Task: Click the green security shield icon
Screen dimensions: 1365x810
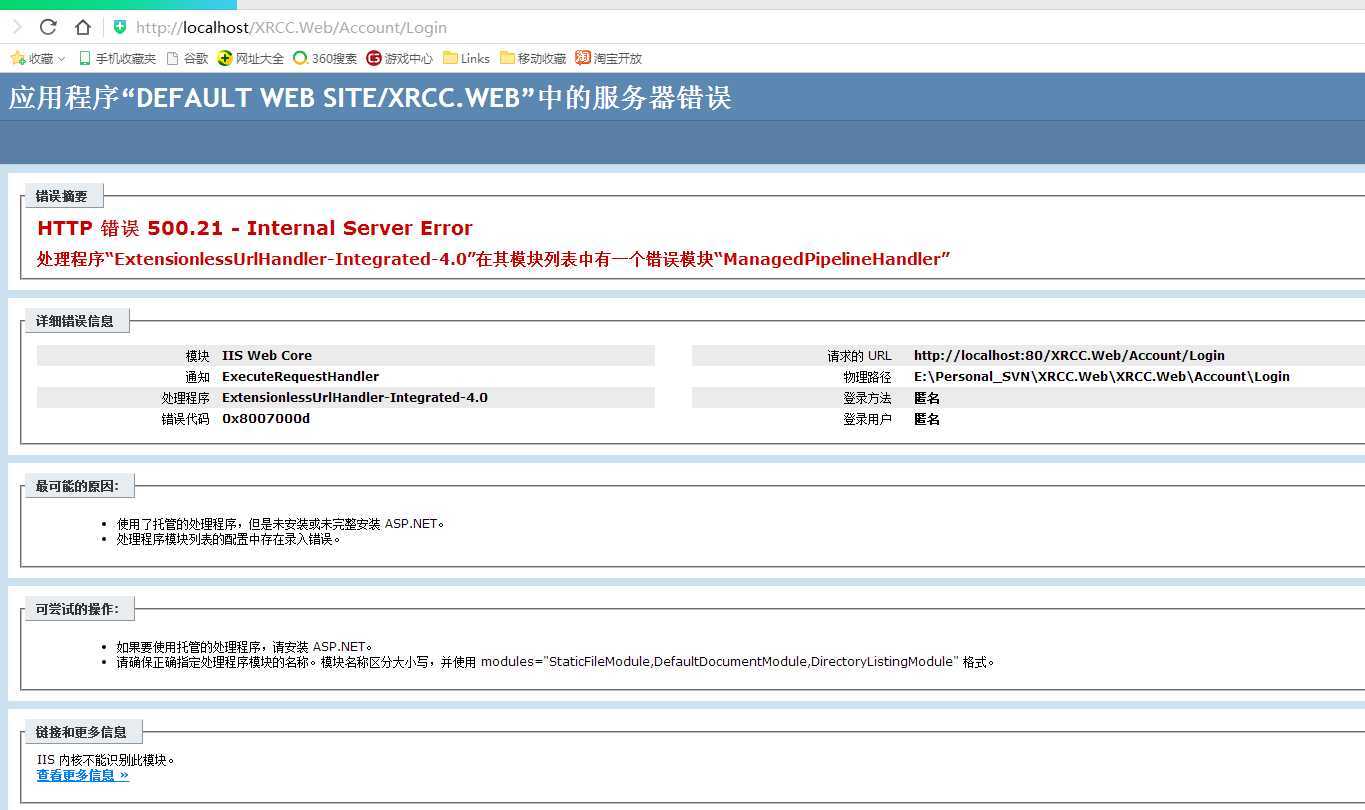Action: [x=120, y=27]
